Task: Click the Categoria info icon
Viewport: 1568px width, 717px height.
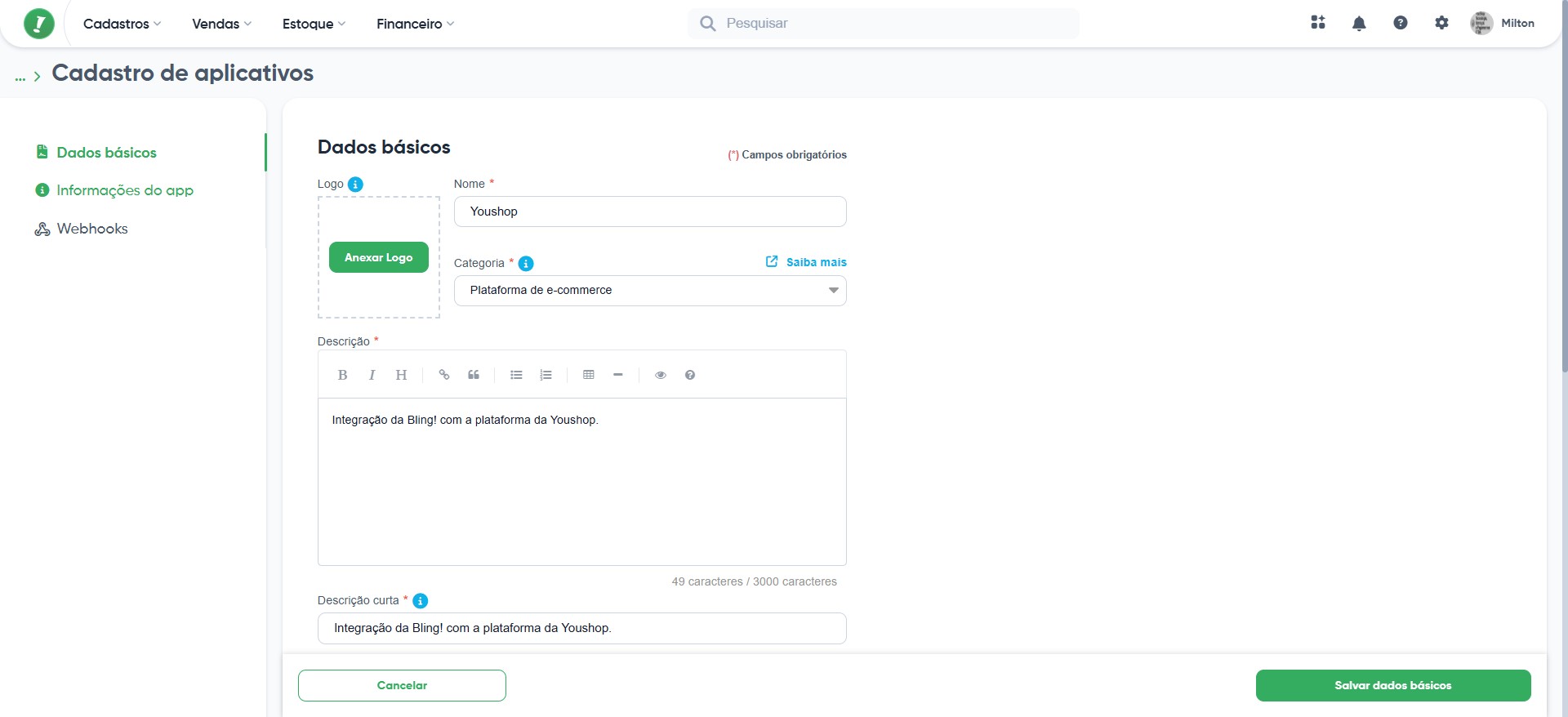Action: point(526,263)
